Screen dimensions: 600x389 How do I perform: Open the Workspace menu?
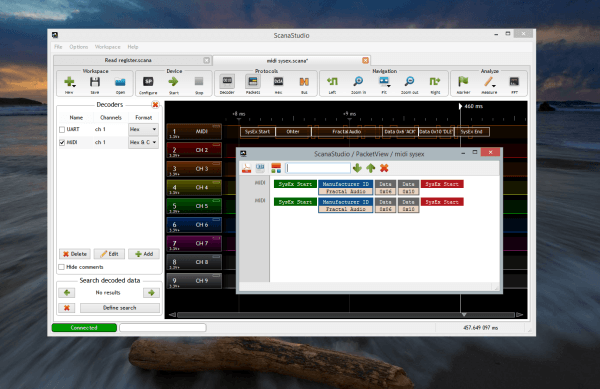coord(108,47)
